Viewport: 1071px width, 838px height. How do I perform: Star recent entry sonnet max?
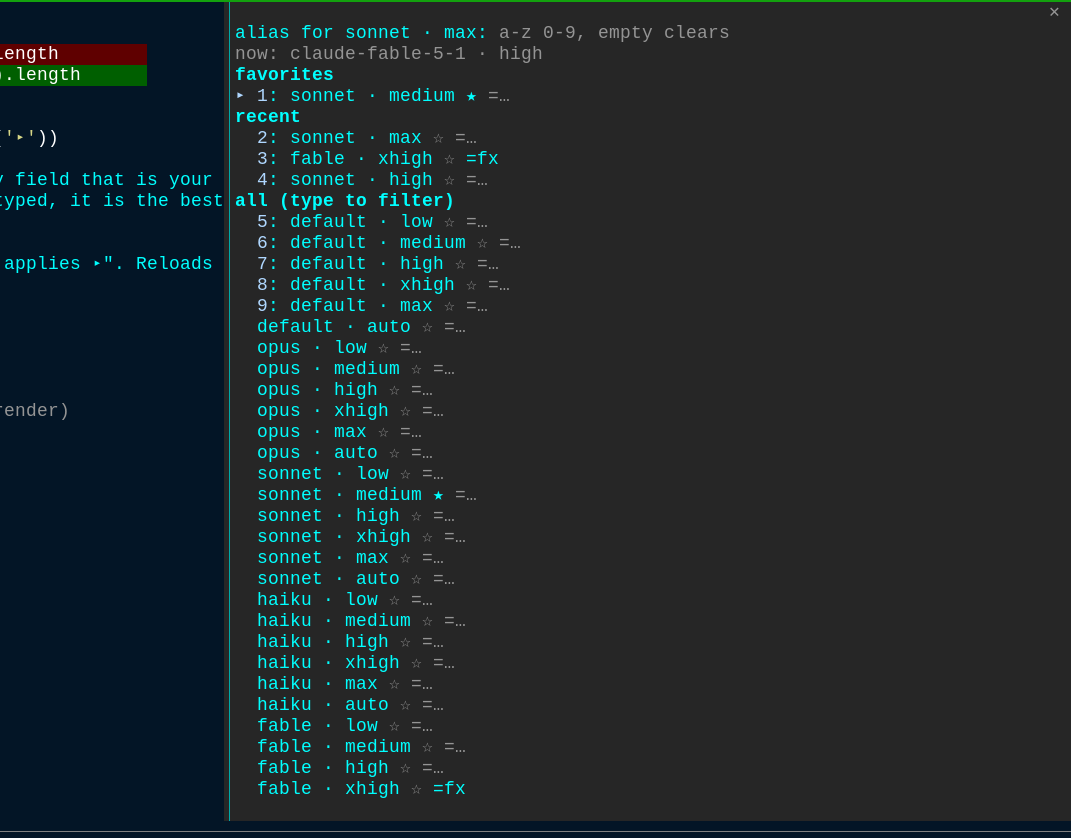pos(439,138)
